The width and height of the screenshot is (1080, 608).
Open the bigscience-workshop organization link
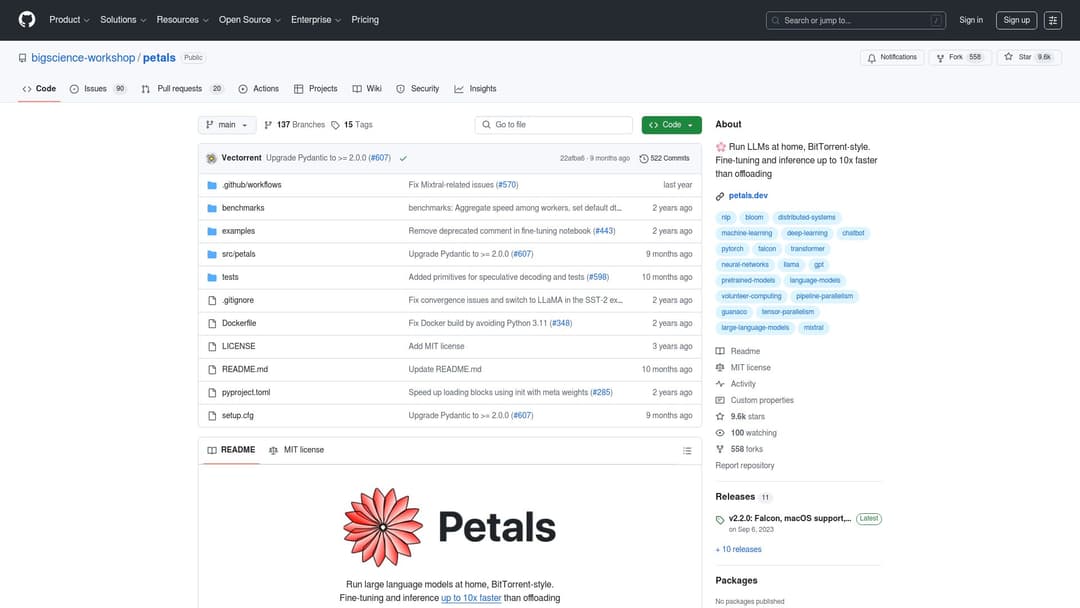pyautogui.click(x=83, y=58)
